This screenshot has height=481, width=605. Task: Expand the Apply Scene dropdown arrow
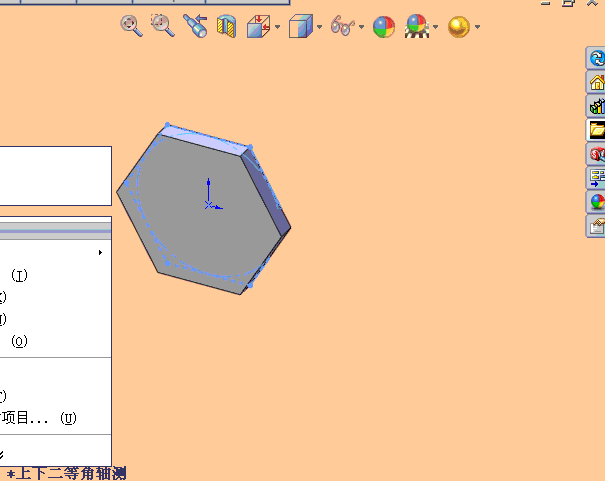coord(436,27)
